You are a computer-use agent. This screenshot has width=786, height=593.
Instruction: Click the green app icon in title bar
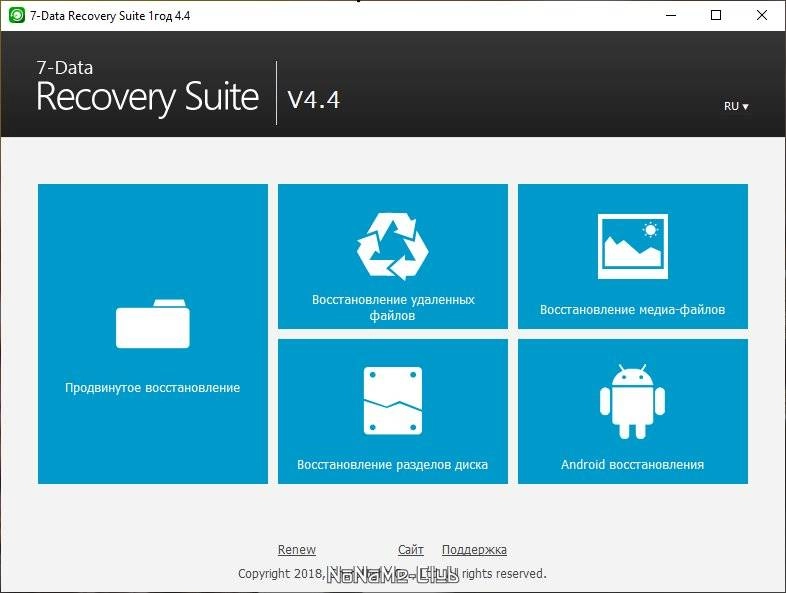coord(17,15)
